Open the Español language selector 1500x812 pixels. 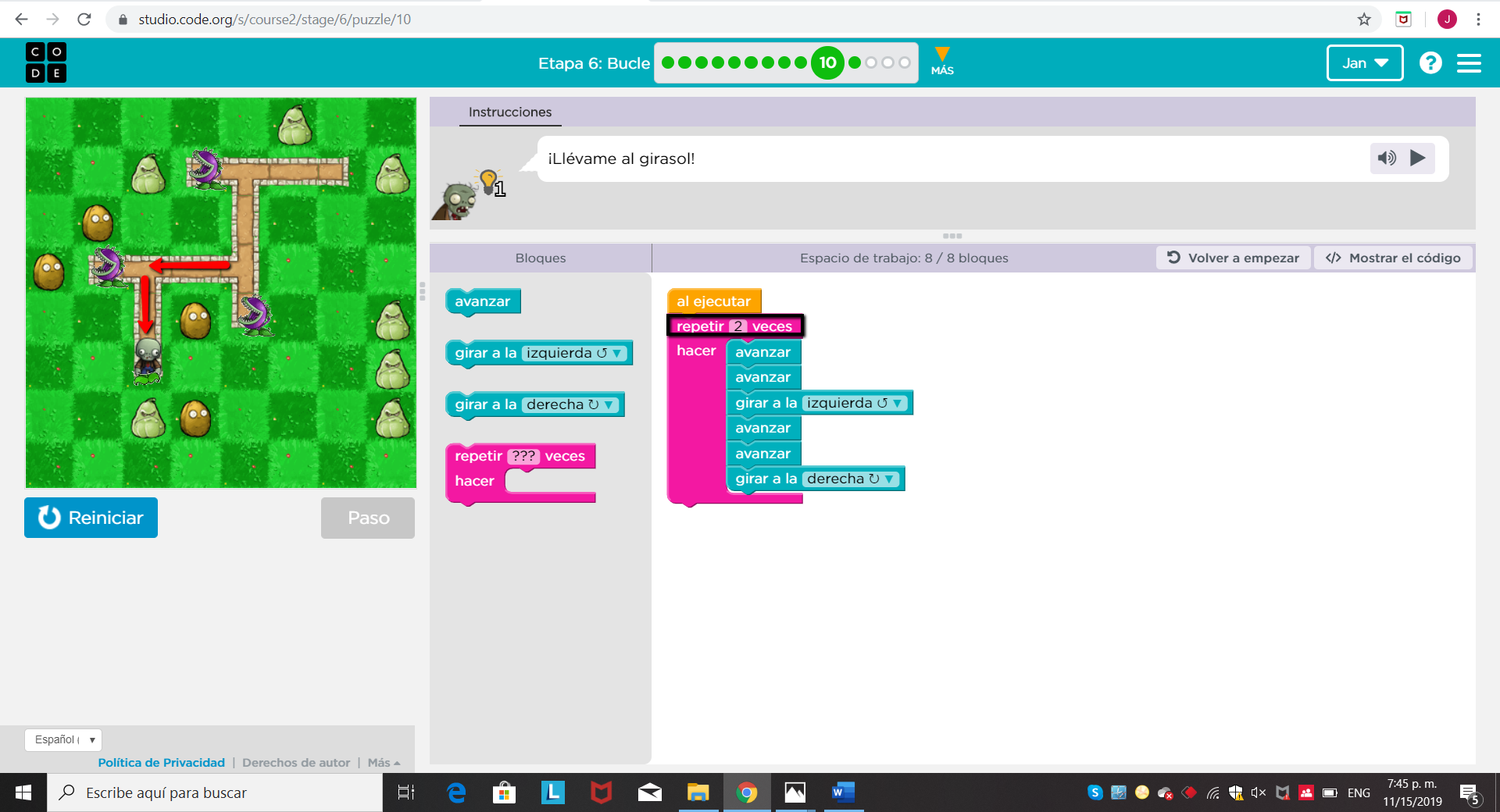pos(63,739)
